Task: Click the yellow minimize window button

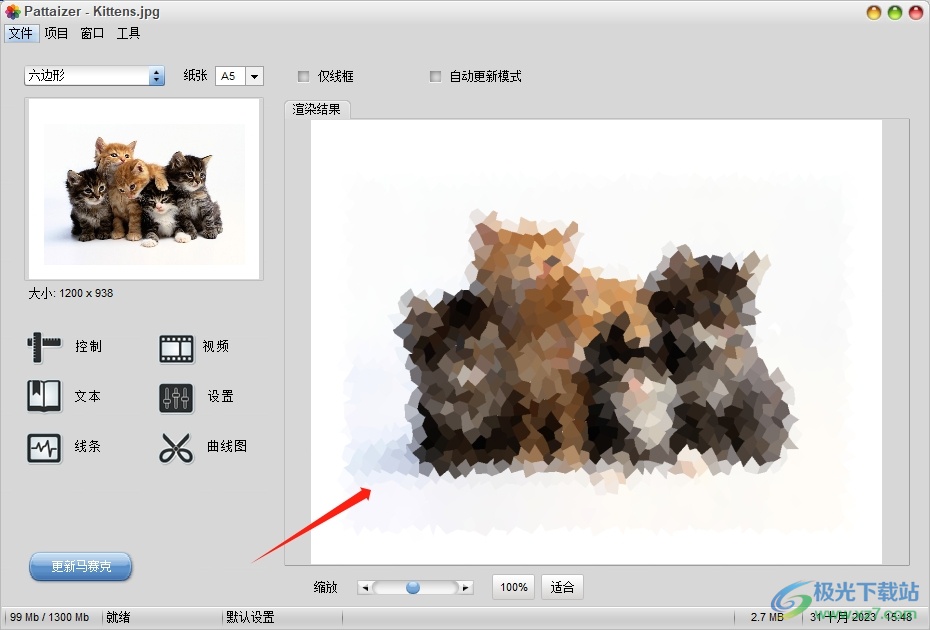Action: tap(874, 12)
